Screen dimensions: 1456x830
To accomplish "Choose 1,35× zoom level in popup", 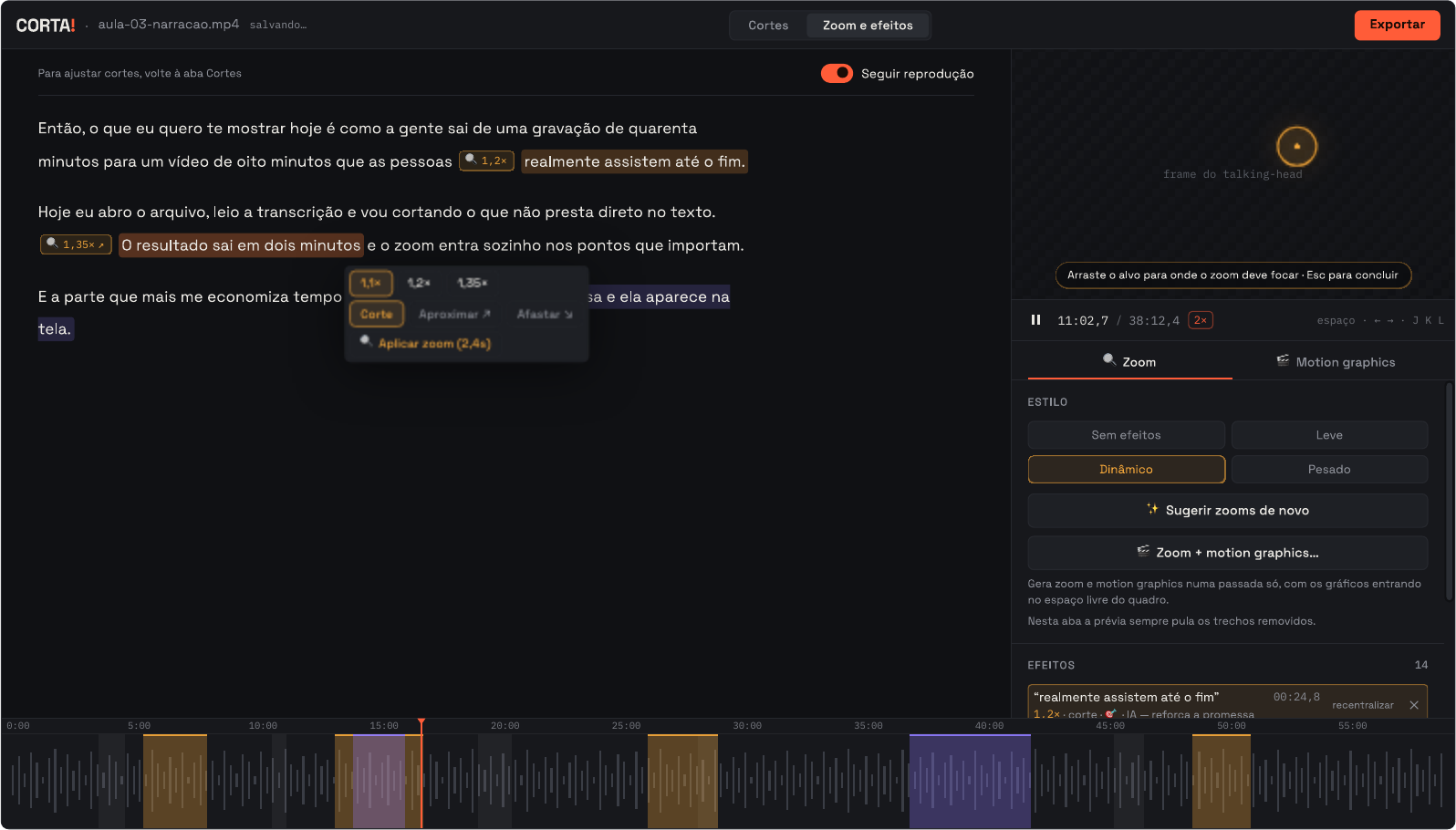I will pyautogui.click(x=473, y=283).
